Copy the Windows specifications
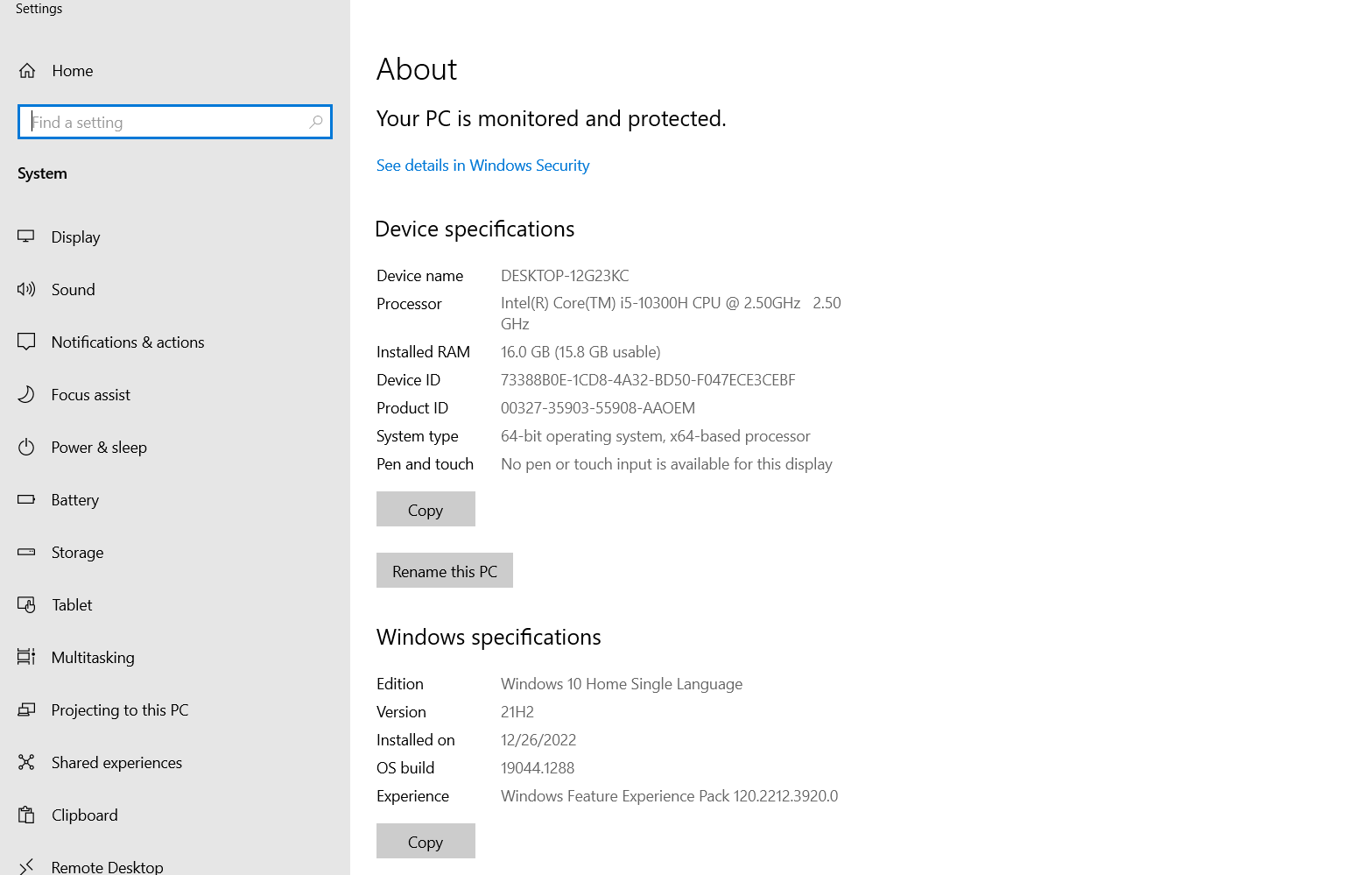The image size is (1372, 875). click(x=426, y=842)
